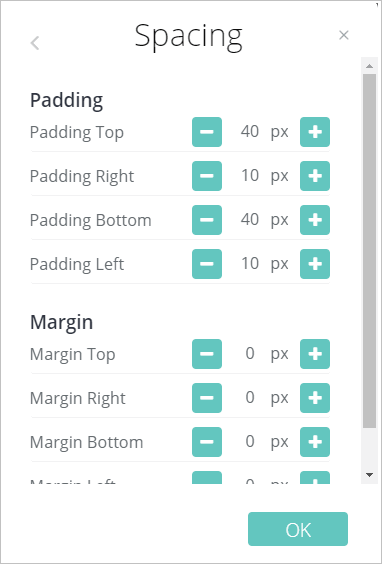Click plus for Padding Bottom
Viewport: 382px width, 564px height.
(315, 220)
